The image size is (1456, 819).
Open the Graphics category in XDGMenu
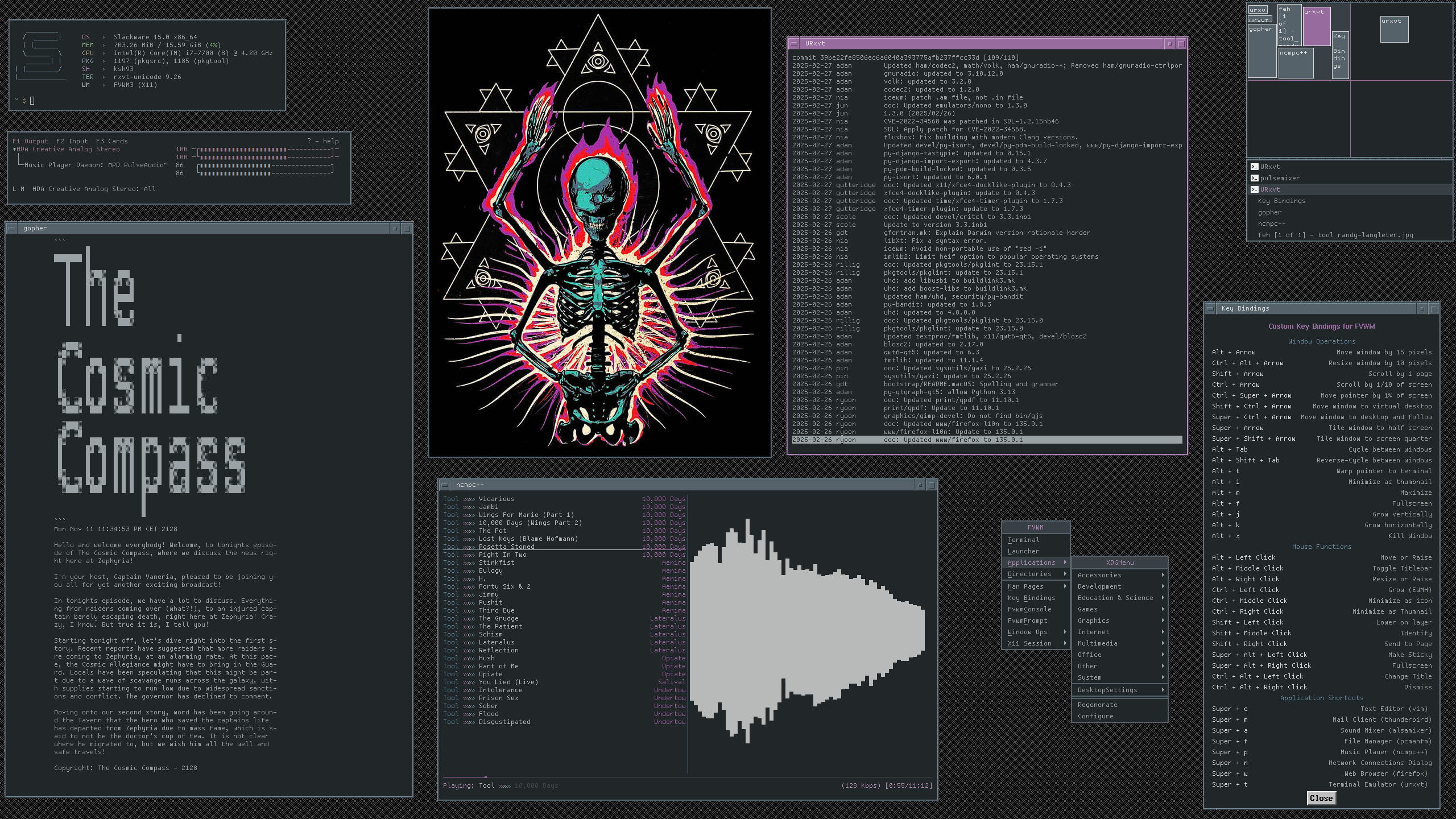pyautogui.click(x=1119, y=621)
